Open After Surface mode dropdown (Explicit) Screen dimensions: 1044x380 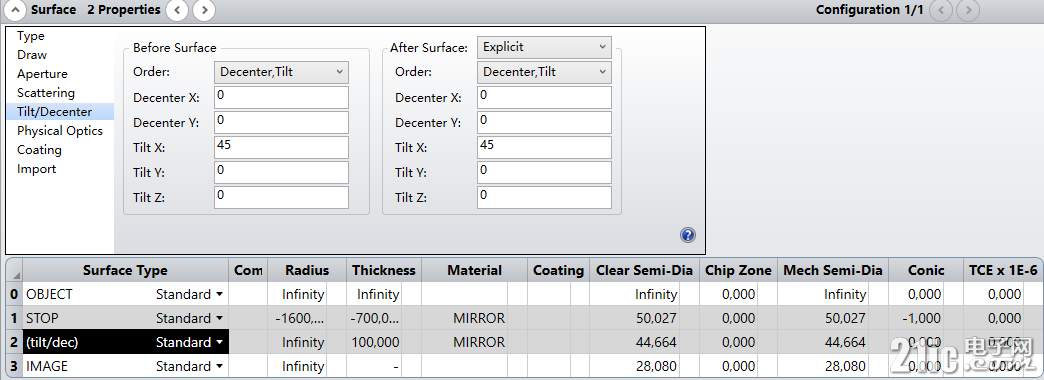(x=544, y=47)
